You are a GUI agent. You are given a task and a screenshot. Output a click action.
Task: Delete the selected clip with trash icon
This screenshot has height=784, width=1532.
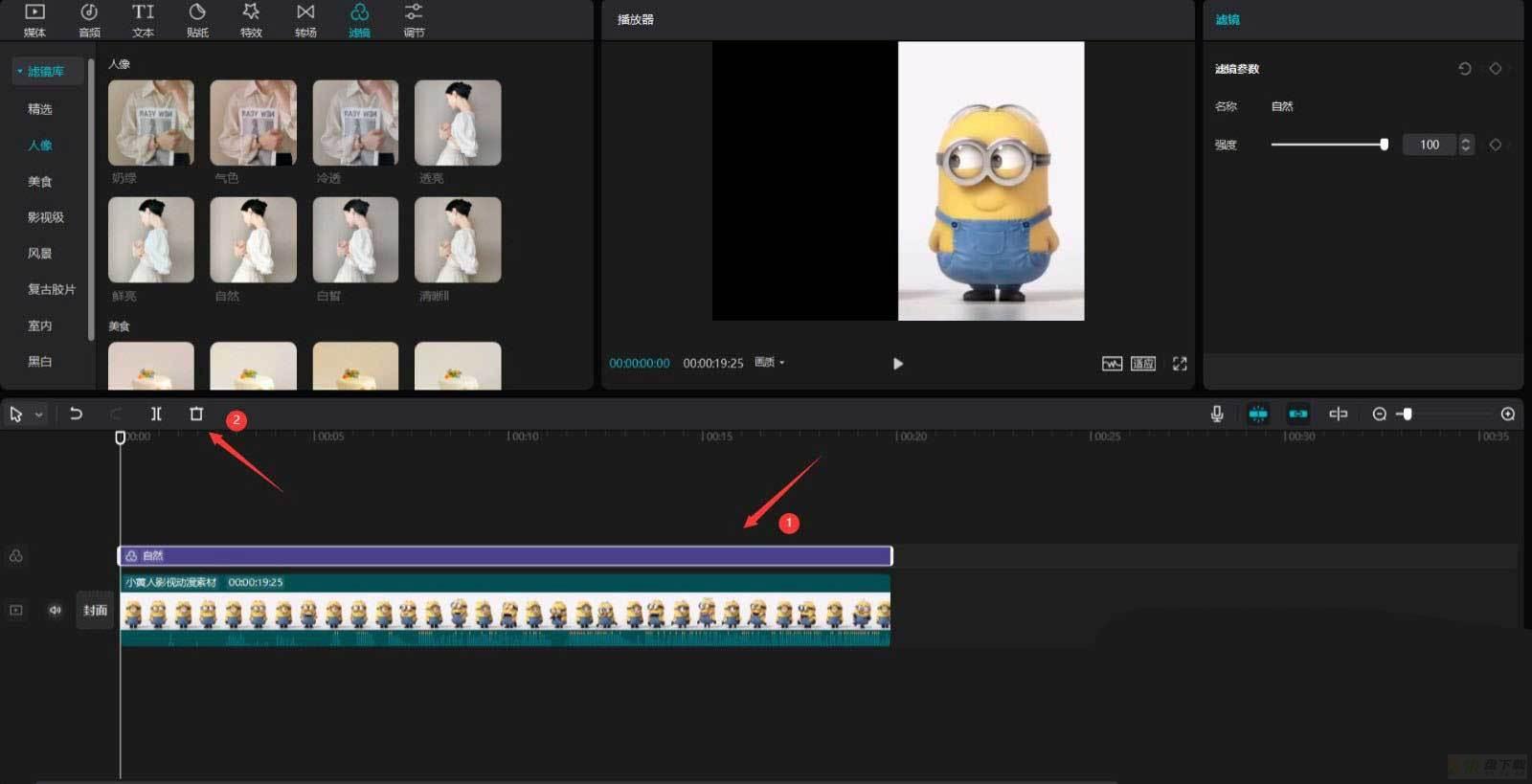tap(196, 414)
